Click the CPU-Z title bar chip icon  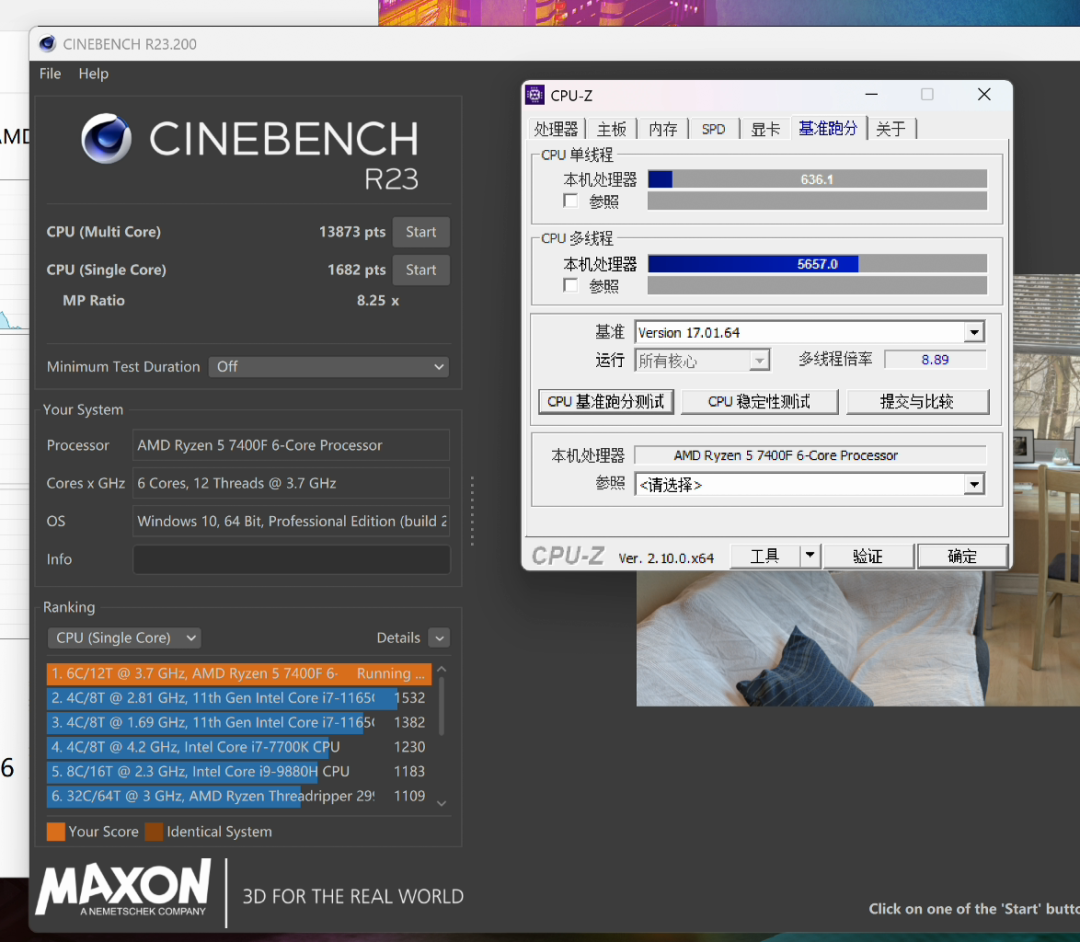coord(535,95)
